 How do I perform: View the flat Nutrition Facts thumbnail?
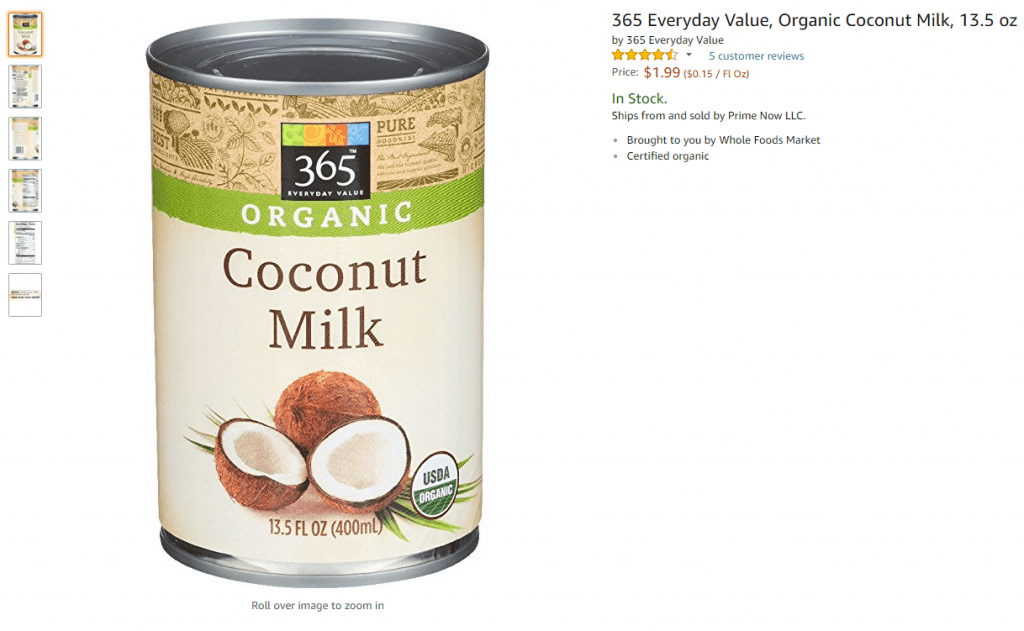[x=25, y=243]
